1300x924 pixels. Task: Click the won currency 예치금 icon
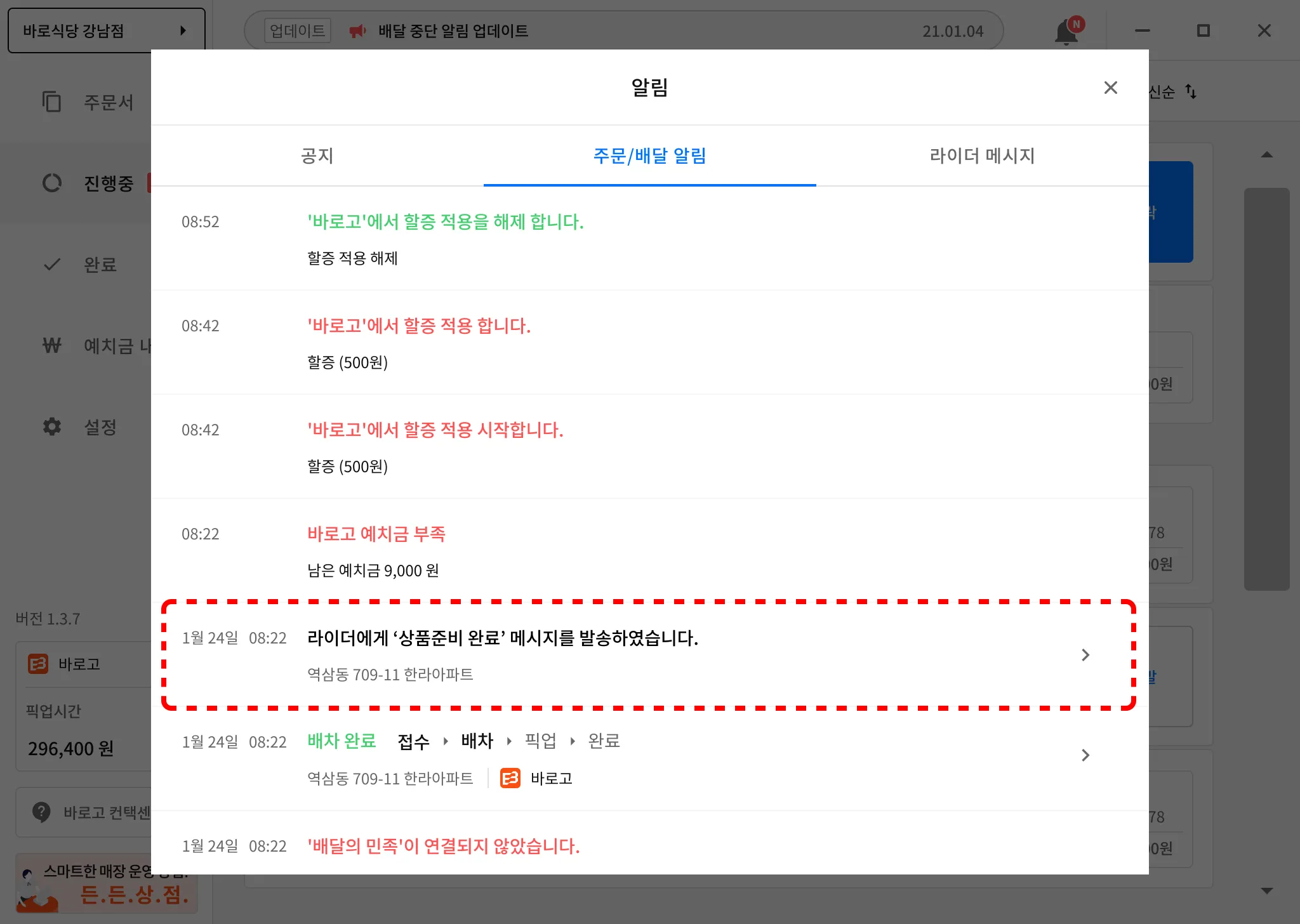[51, 346]
